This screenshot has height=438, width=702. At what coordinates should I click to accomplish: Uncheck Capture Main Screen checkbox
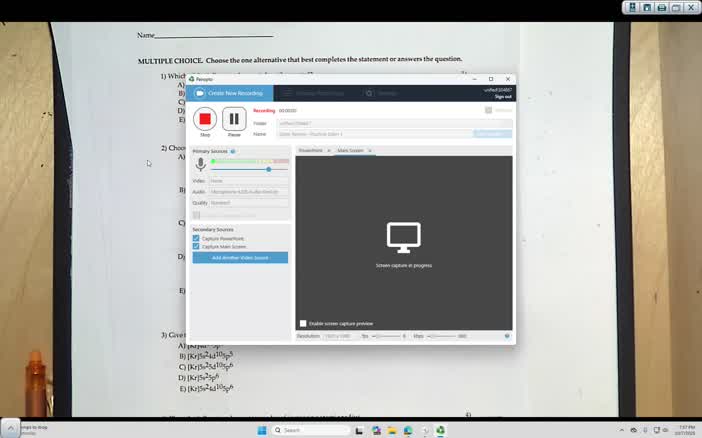pos(196,246)
